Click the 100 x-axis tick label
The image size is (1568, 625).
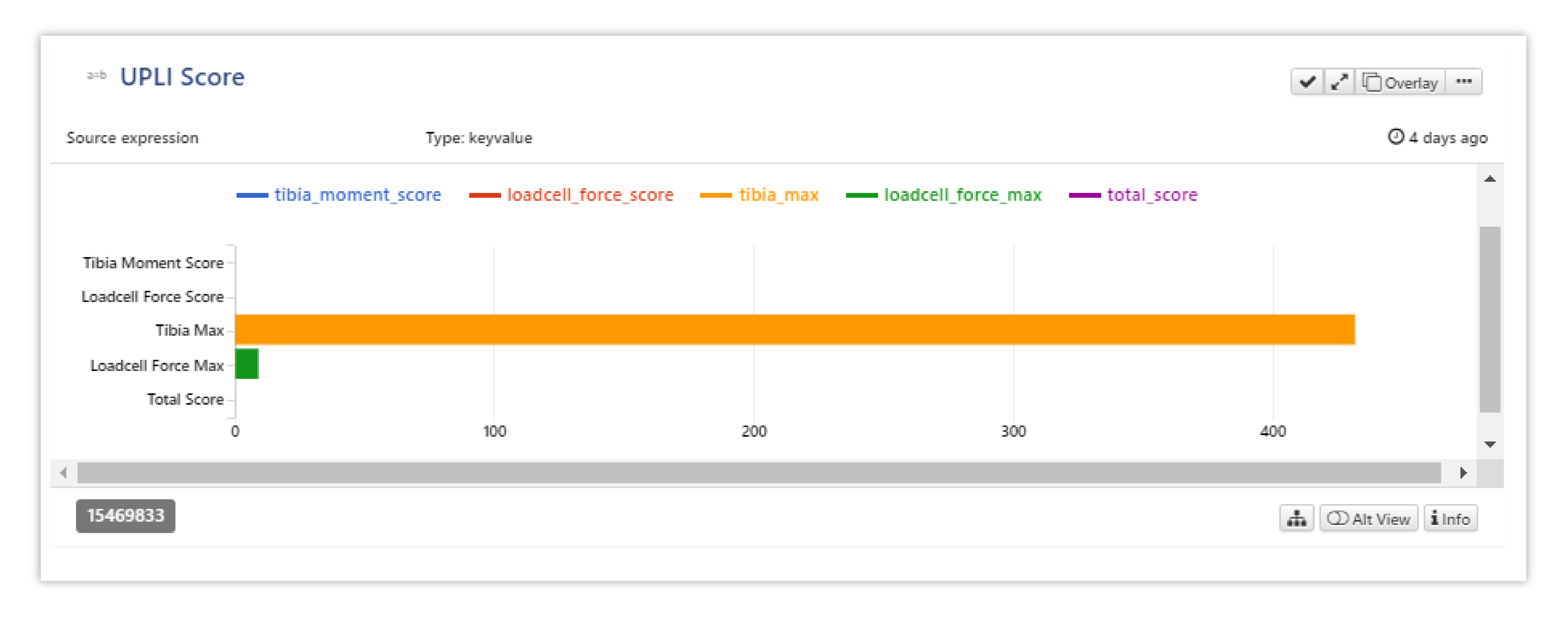pyautogui.click(x=494, y=431)
